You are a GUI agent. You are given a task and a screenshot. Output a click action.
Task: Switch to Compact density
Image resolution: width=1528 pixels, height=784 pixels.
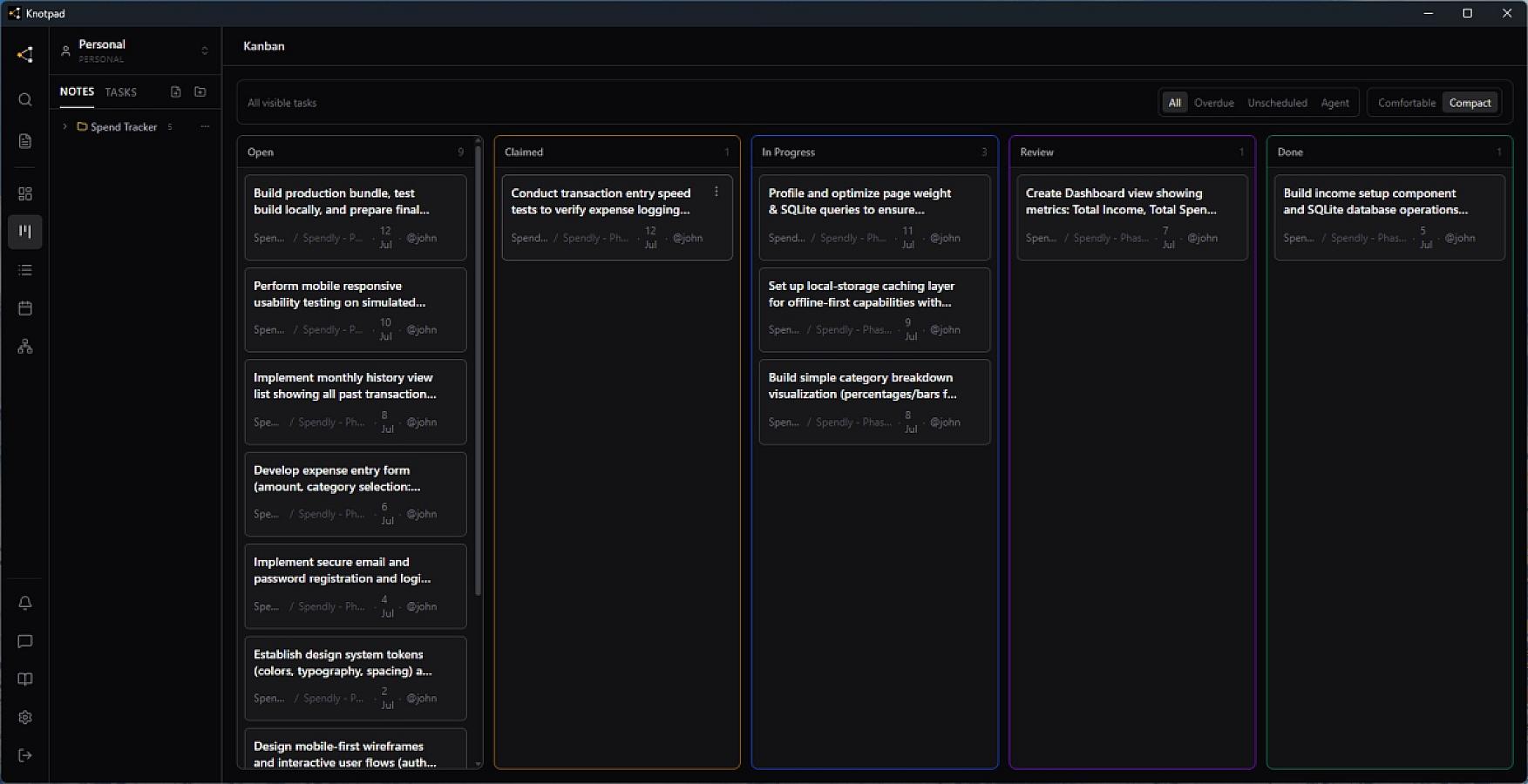tap(1470, 103)
